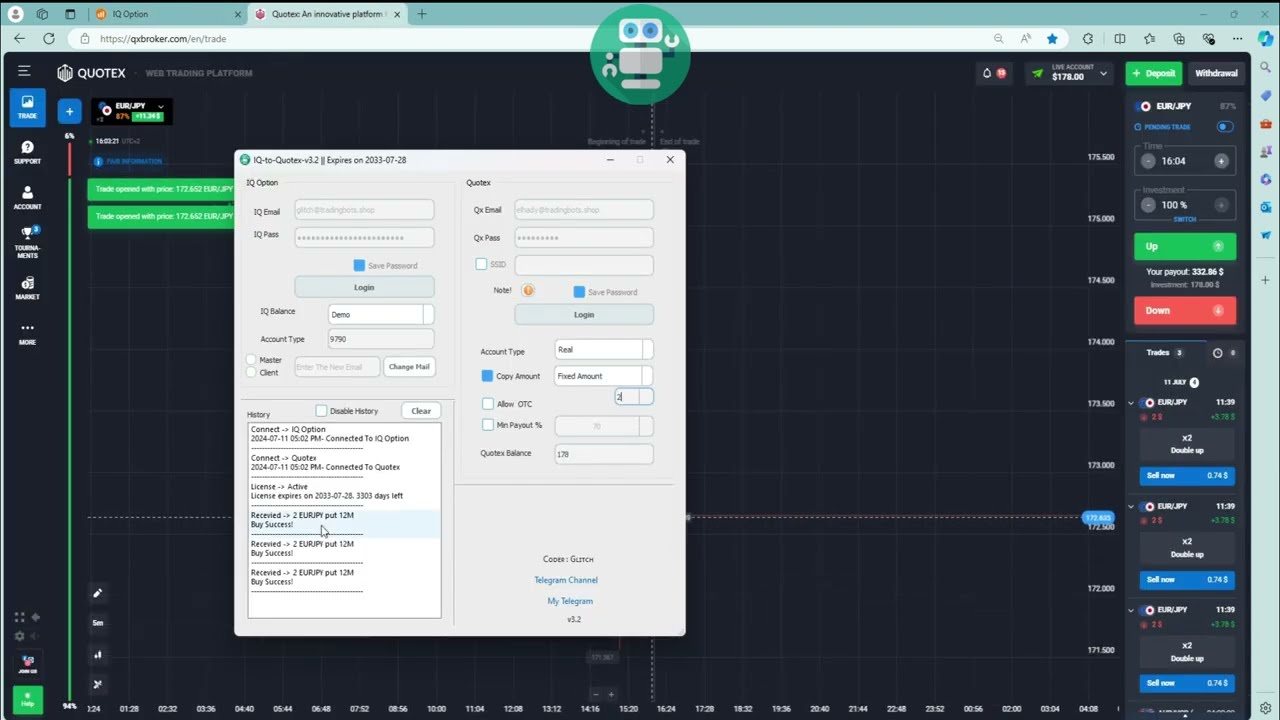The image size is (1280, 720).
Task: Click the Change Mail button
Action: [x=409, y=367]
